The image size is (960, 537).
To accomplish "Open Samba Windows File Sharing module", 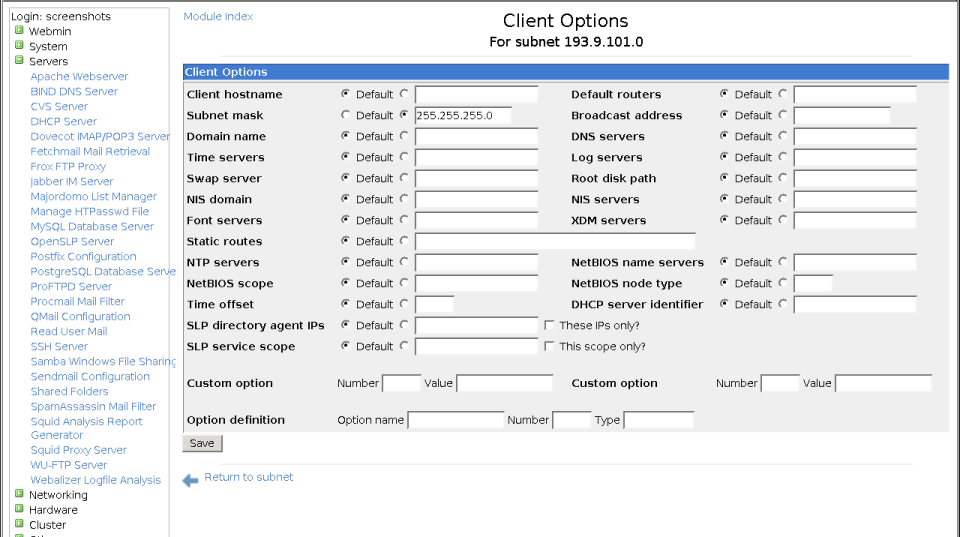I will click(x=103, y=361).
